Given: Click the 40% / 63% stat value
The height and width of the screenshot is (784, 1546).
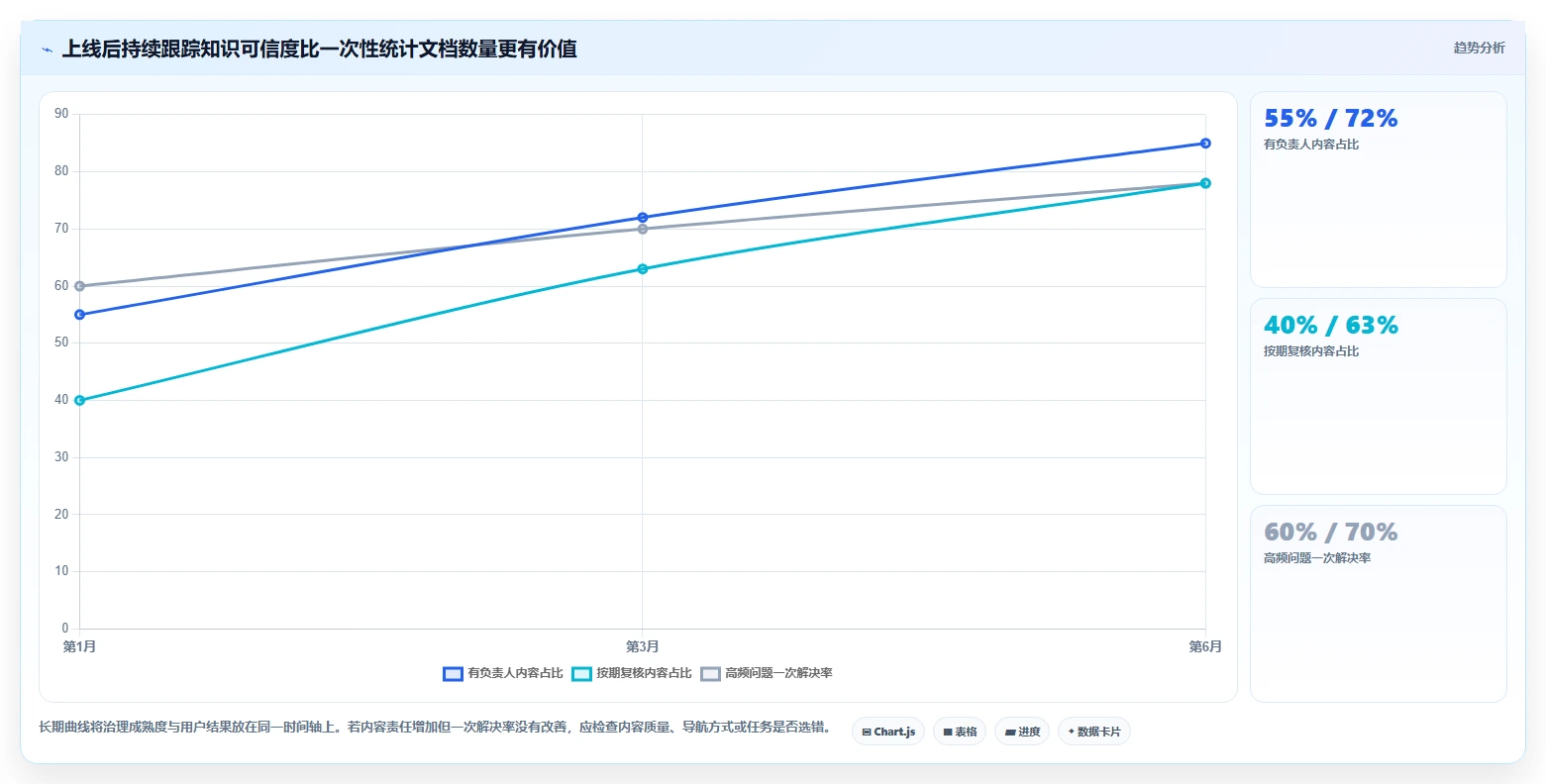Looking at the screenshot, I should (1330, 326).
